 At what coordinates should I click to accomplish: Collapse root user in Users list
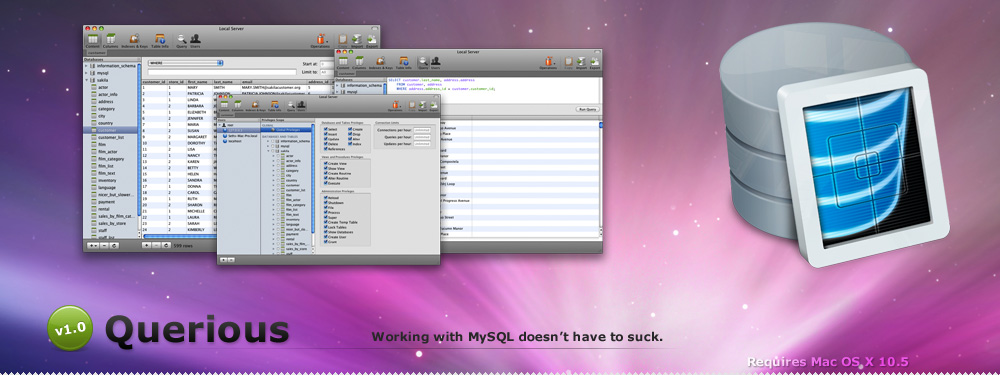pyautogui.click(x=219, y=125)
